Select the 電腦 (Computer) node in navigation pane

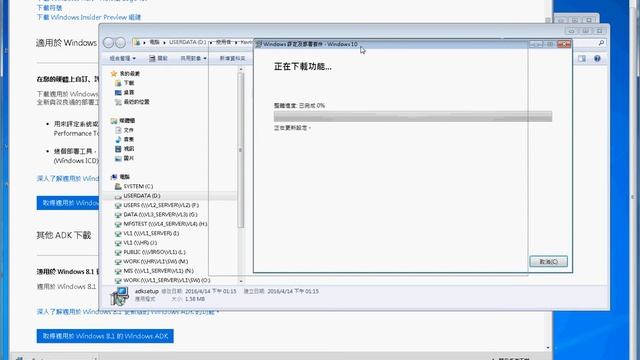point(124,177)
